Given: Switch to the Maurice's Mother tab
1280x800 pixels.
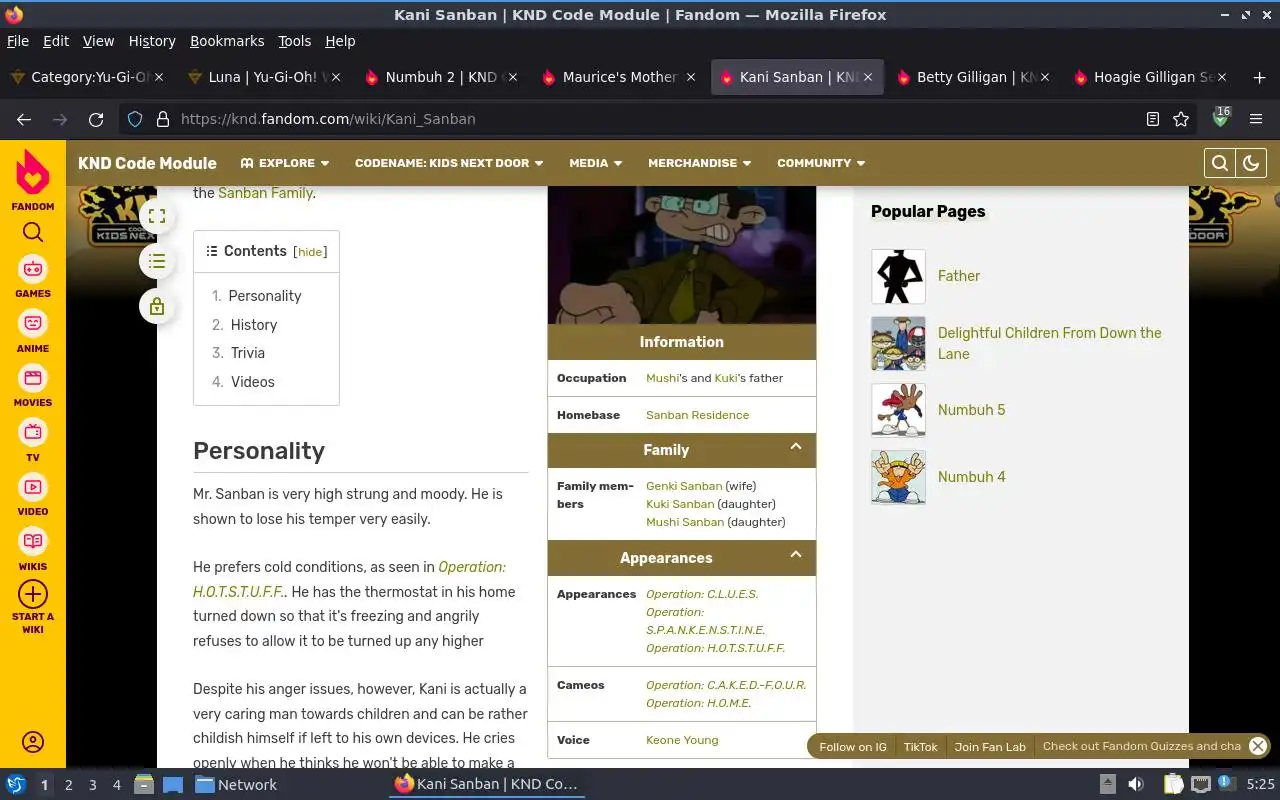Looking at the screenshot, I should [618, 77].
